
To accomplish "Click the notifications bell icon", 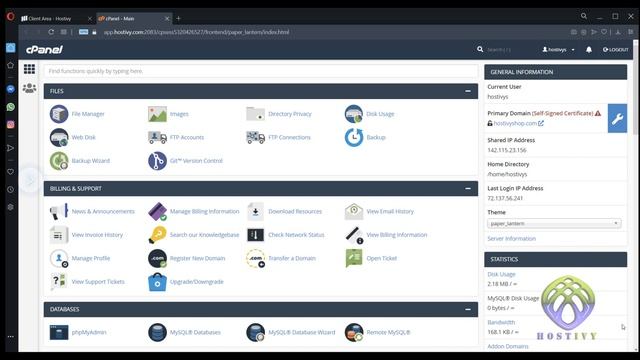I will [589, 49].
